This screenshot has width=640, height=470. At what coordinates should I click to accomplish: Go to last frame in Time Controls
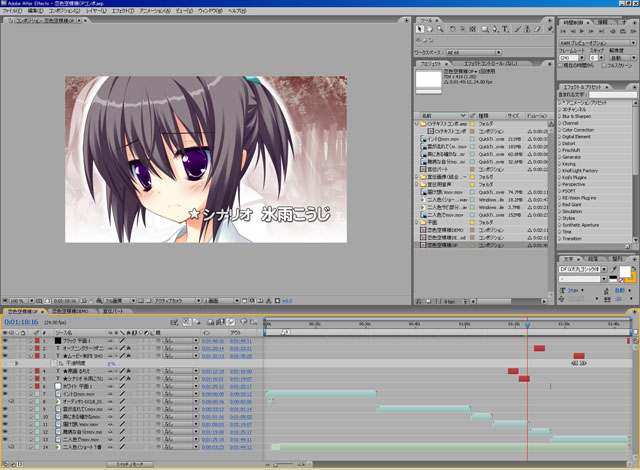click(x=601, y=31)
